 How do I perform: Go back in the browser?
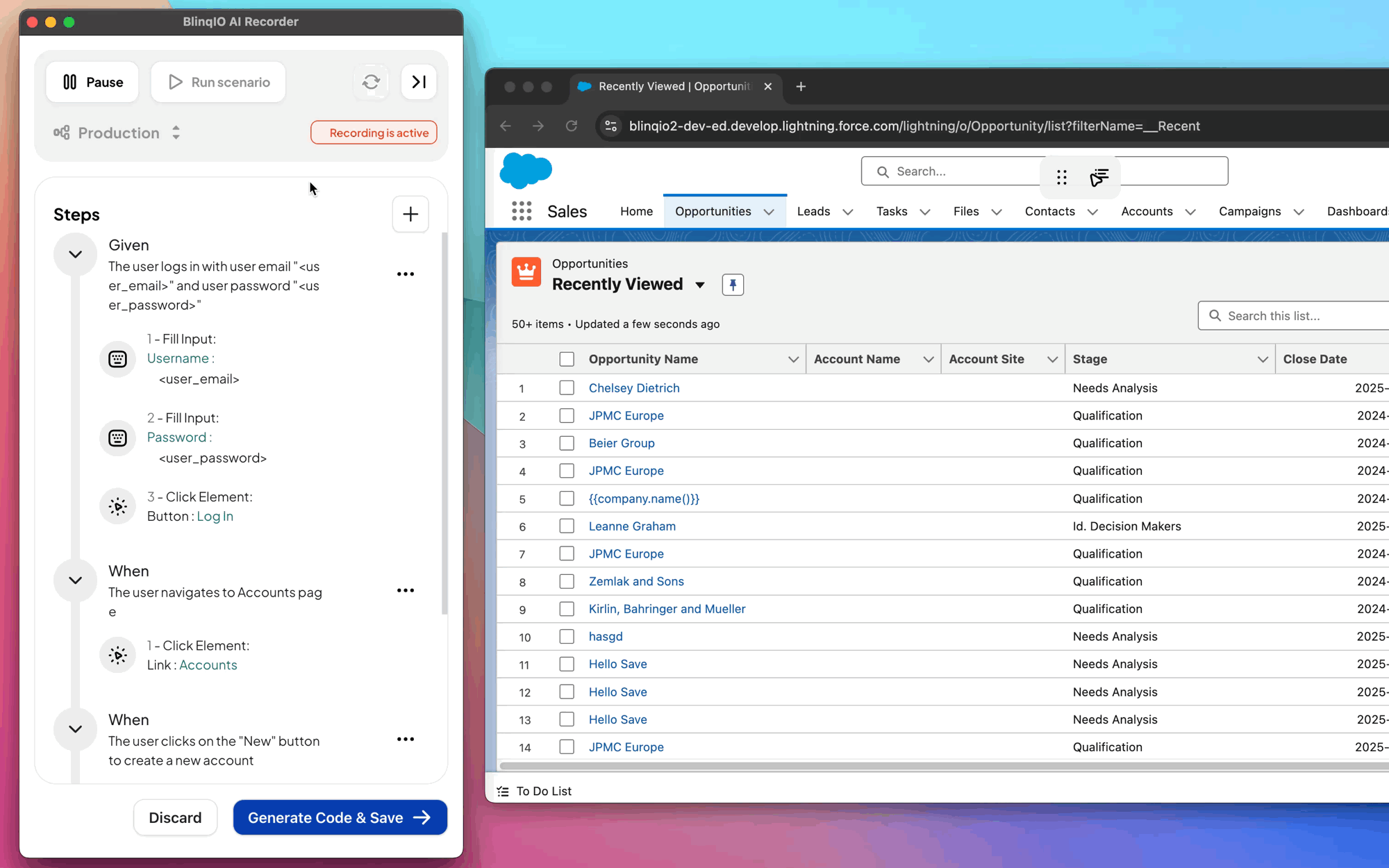(506, 126)
